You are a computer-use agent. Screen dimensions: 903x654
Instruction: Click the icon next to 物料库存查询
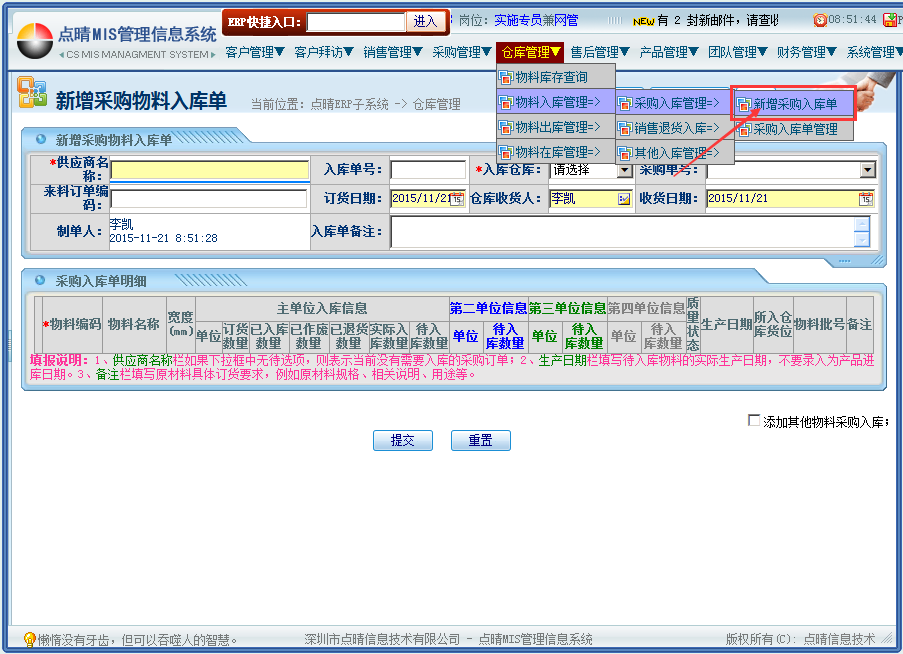pos(506,77)
